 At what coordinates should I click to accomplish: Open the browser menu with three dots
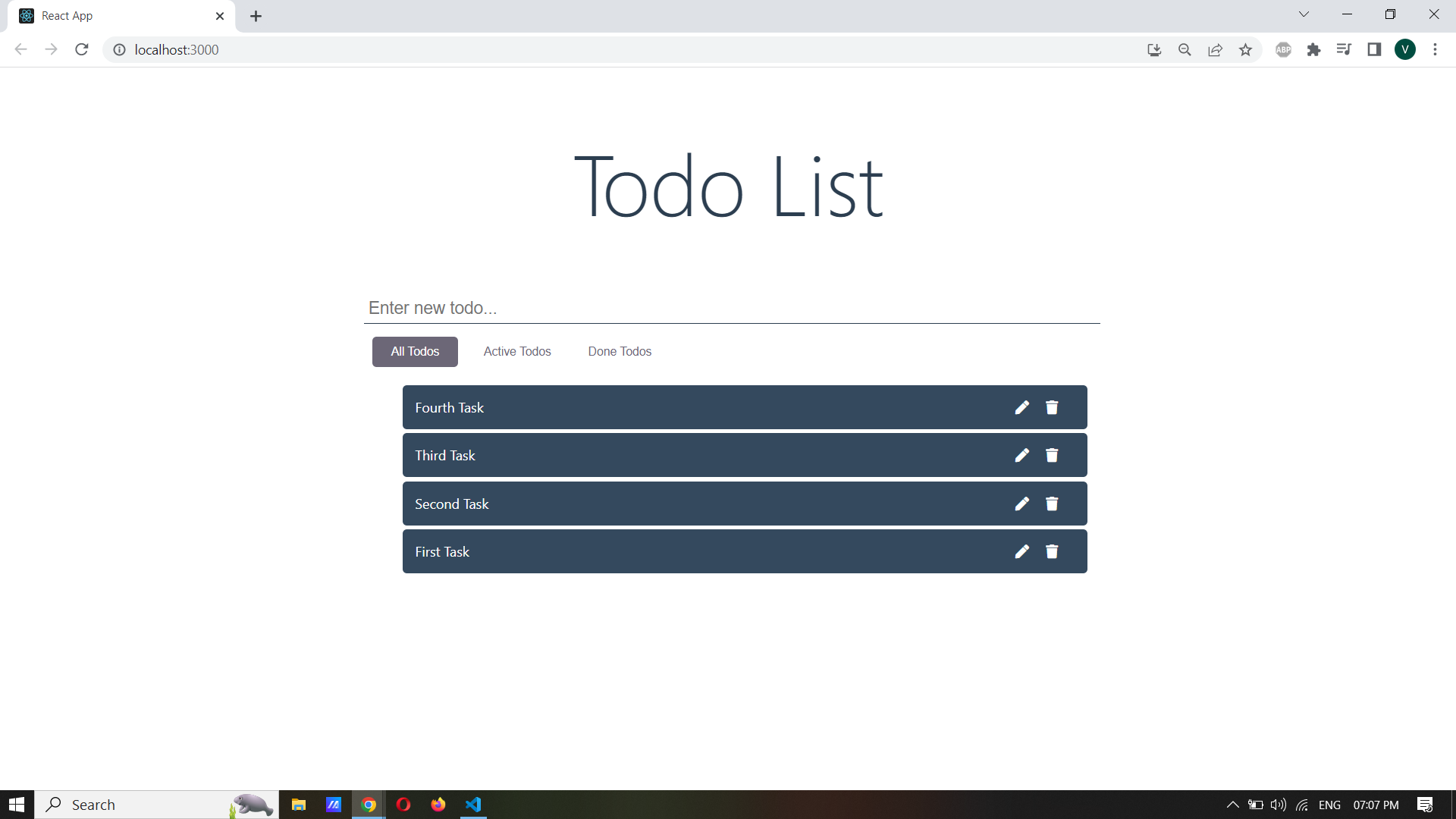pyautogui.click(x=1435, y=49)
